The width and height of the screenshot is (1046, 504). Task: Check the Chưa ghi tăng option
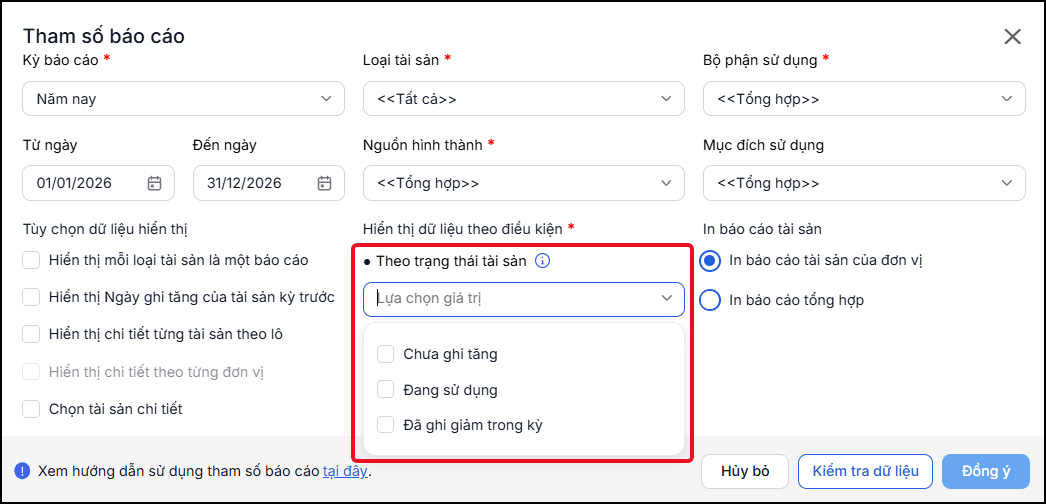coord(386,354)
